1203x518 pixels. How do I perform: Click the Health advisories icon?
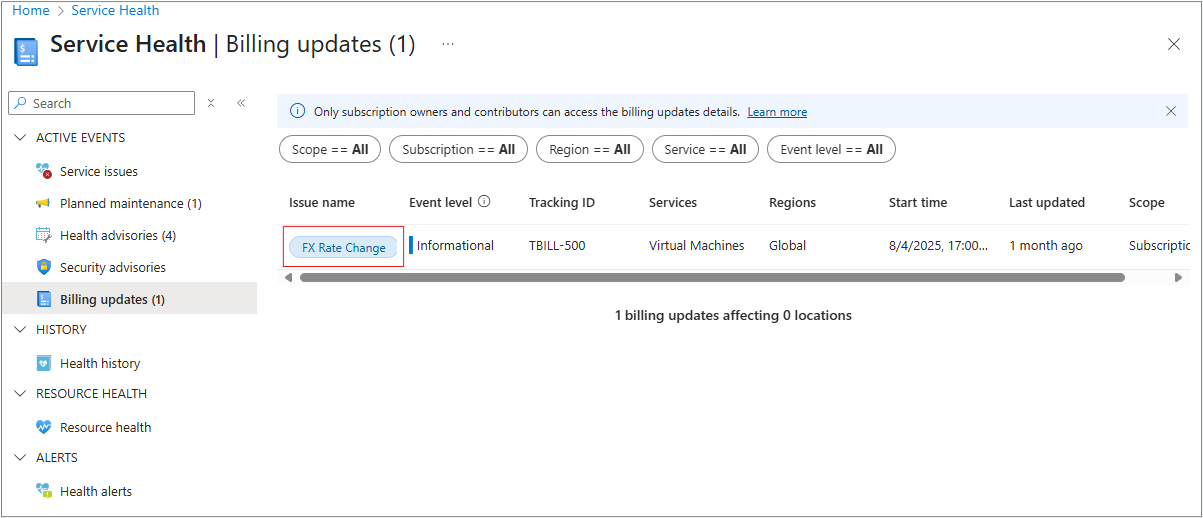pos(43,236)
